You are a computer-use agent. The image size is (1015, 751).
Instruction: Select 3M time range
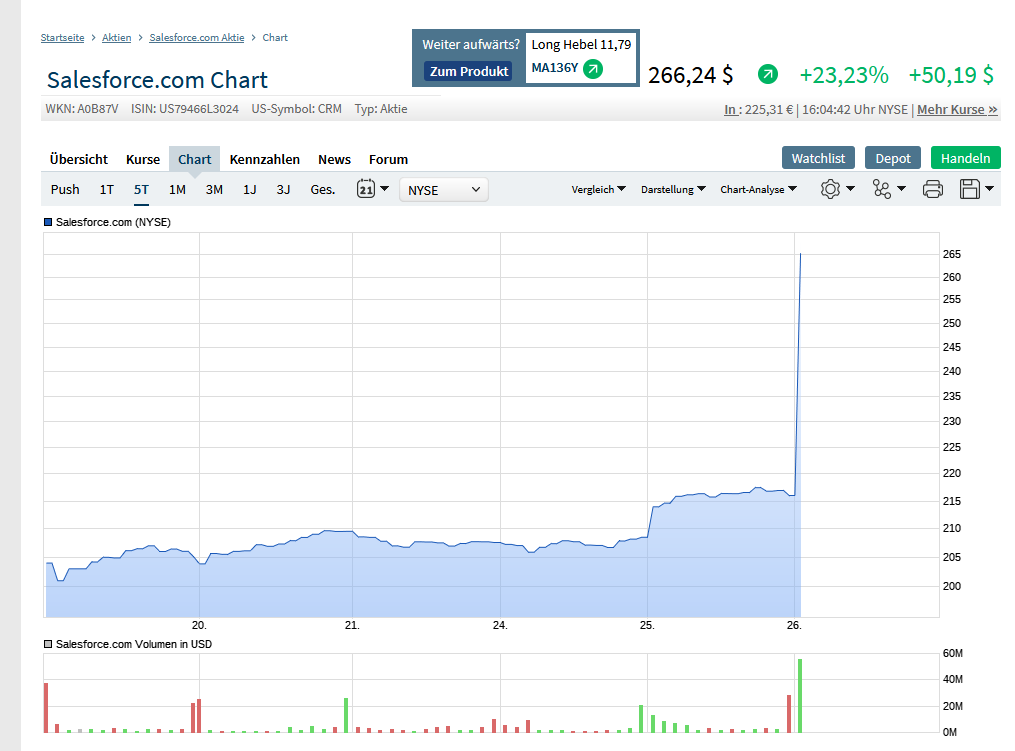coord(214,190)
